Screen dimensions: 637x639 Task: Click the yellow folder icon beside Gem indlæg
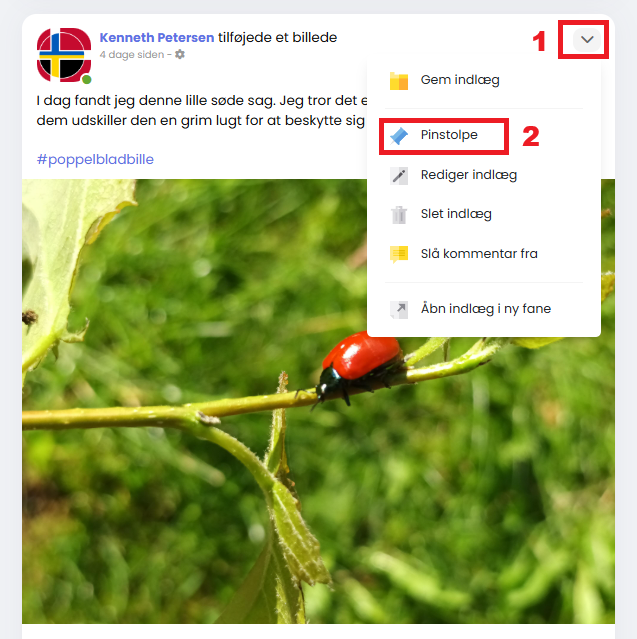coord(399,80)
